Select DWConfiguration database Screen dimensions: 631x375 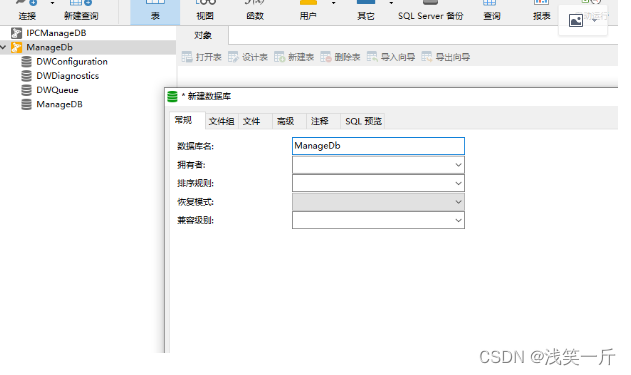click(72, 62)
